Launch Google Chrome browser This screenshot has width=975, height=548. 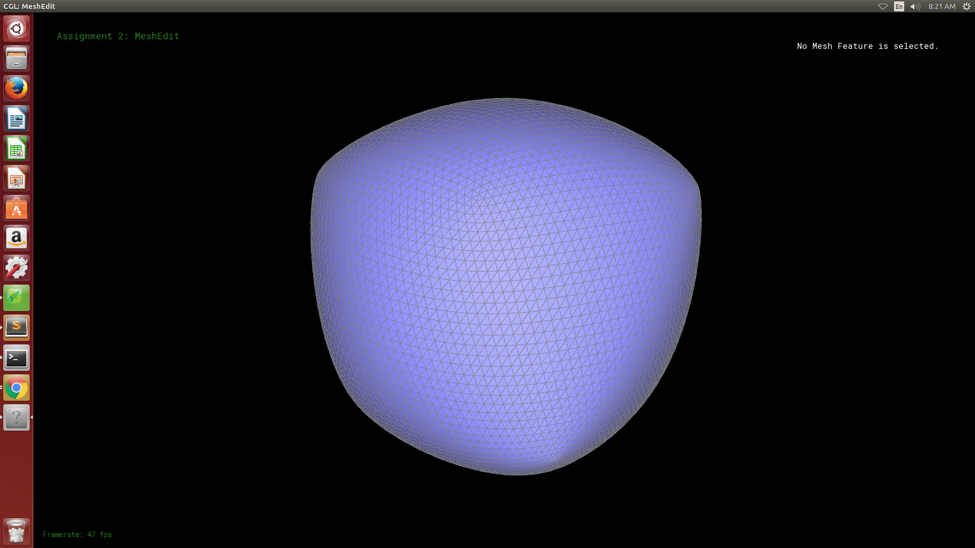coord(16,388)
